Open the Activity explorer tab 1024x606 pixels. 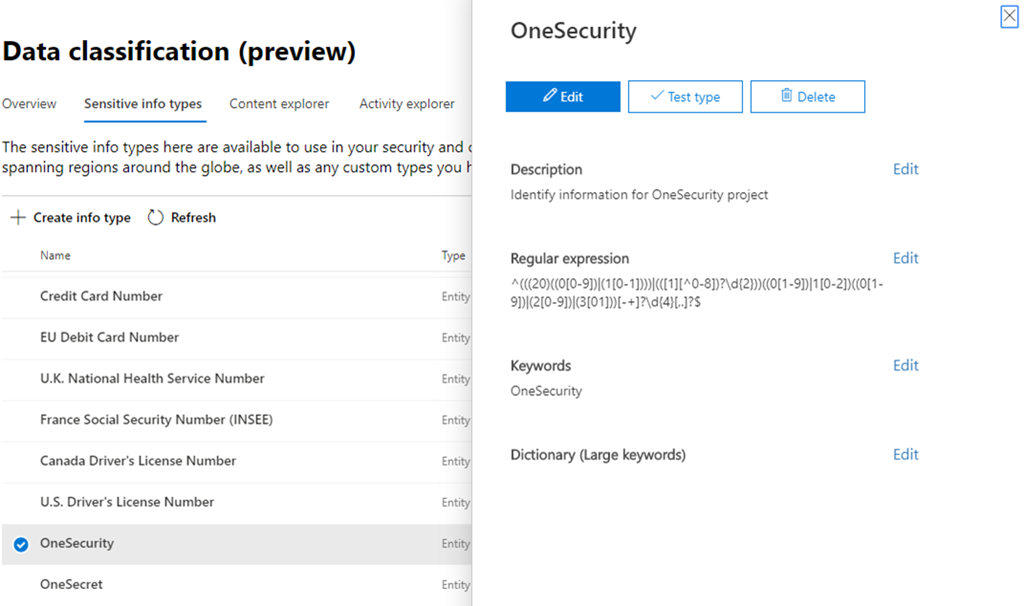[x=406, y=104]
